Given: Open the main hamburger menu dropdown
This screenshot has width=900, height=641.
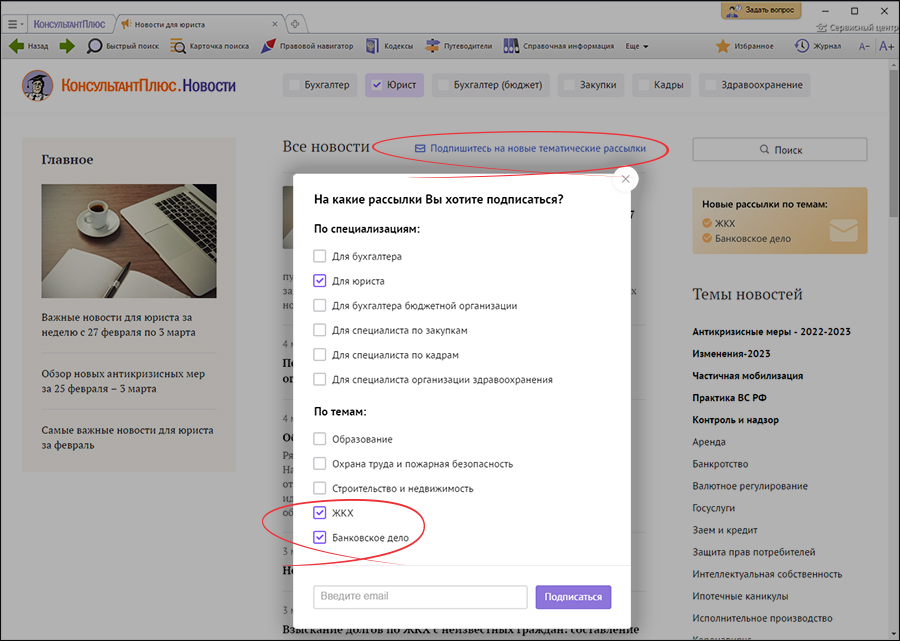Looking at the screenshot, I should pos(13,23).
